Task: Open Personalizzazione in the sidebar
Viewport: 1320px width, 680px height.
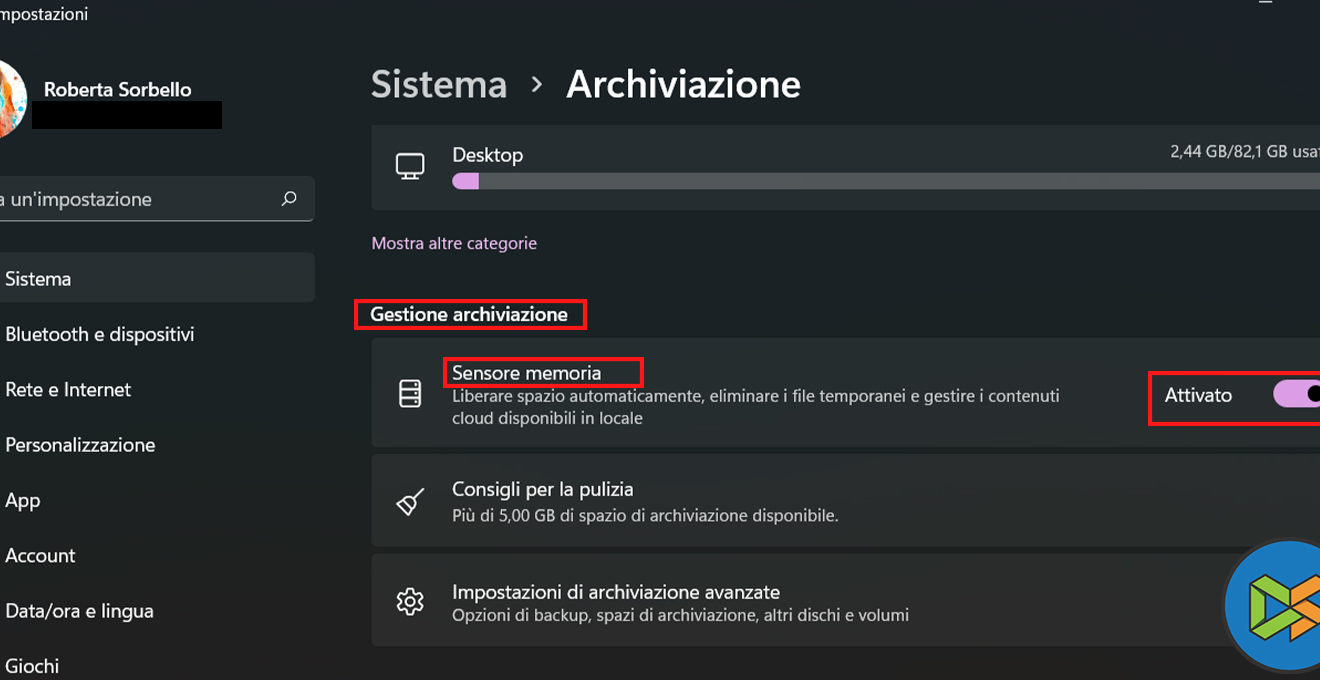Action: [80, 445]
